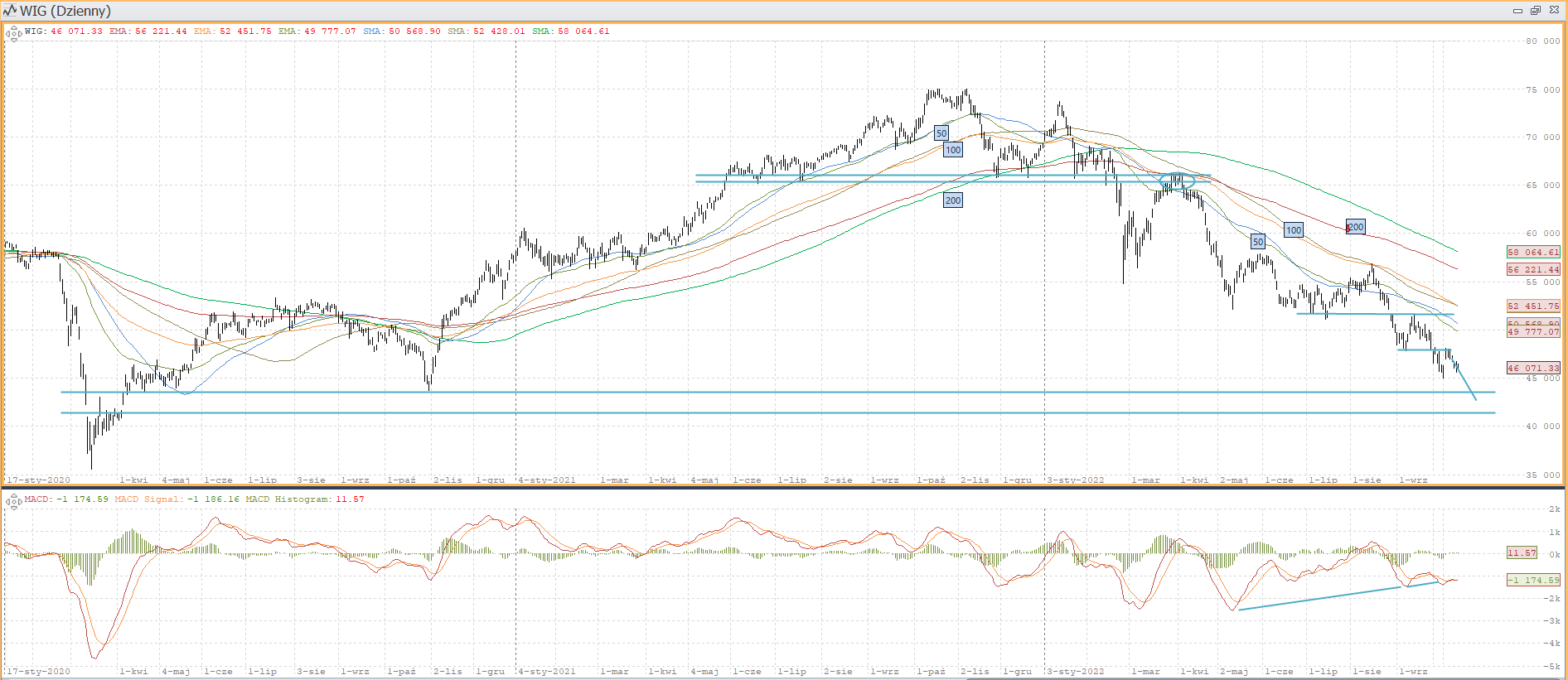
Task: Restore down the WIG chart window
Action: tap(1536, 11)
